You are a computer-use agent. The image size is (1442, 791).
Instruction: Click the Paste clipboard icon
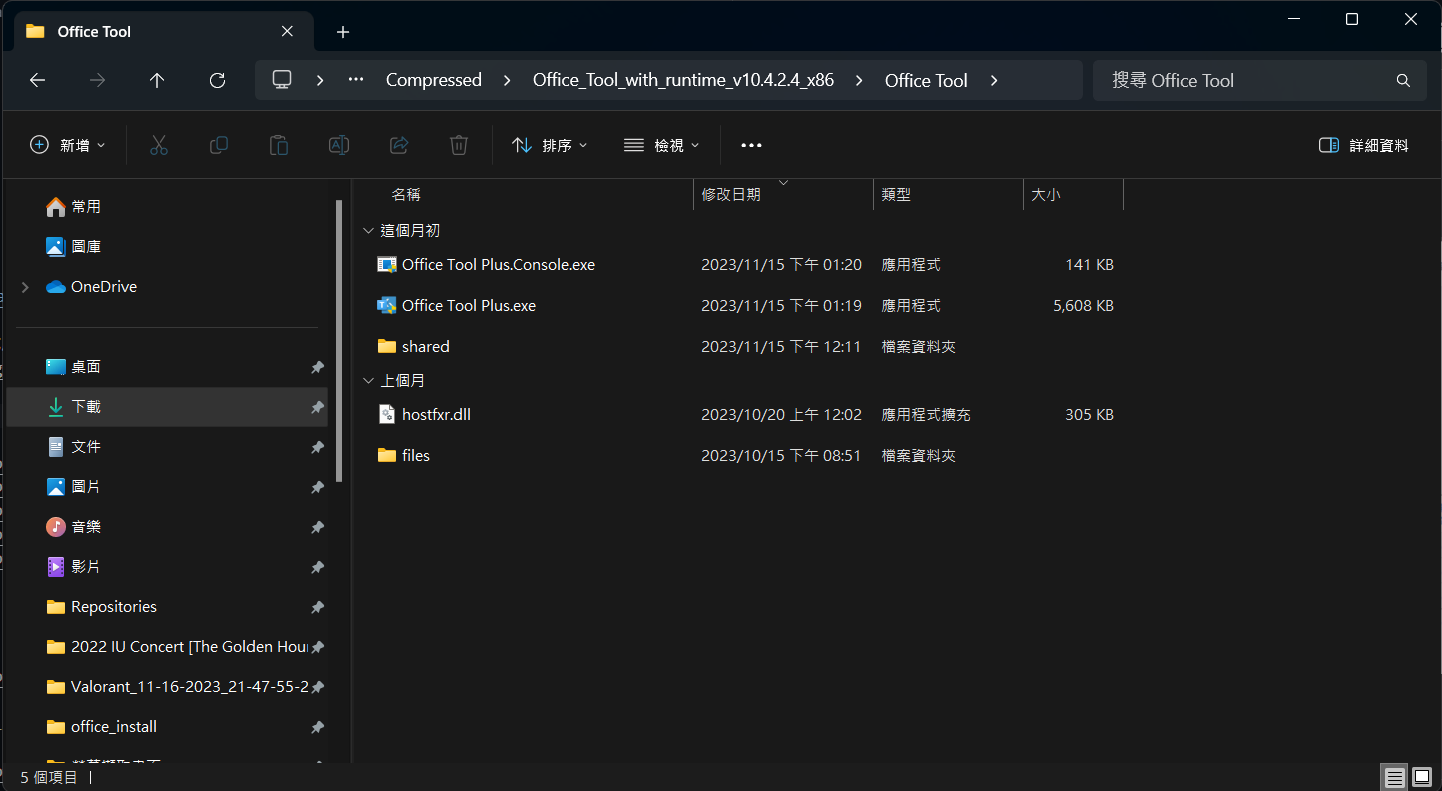279,145
